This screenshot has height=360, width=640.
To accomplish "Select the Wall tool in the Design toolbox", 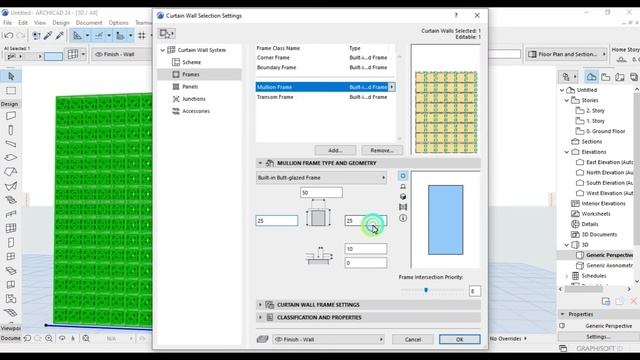I will tap(11, 116).
